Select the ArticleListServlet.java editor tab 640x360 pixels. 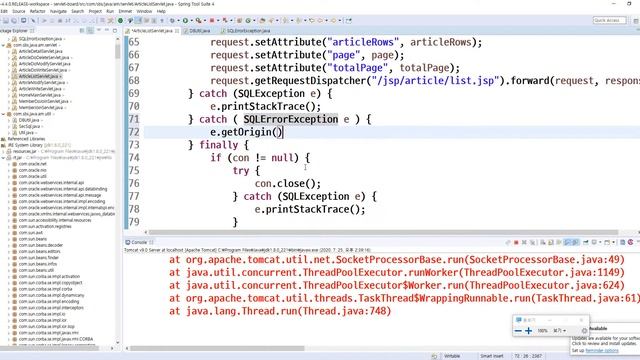coord(153,31)
